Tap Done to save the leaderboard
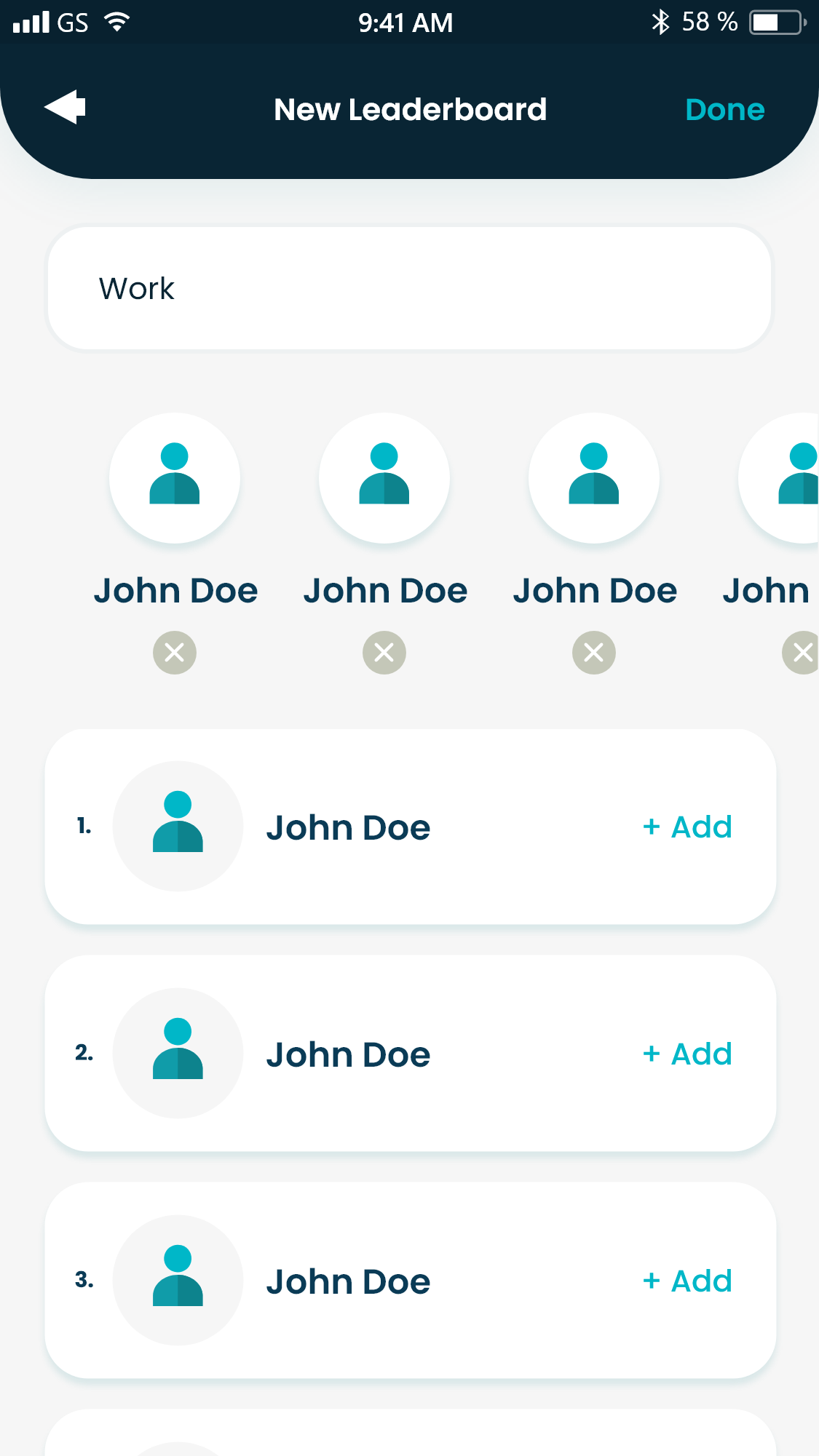 (x=724, y=110)
